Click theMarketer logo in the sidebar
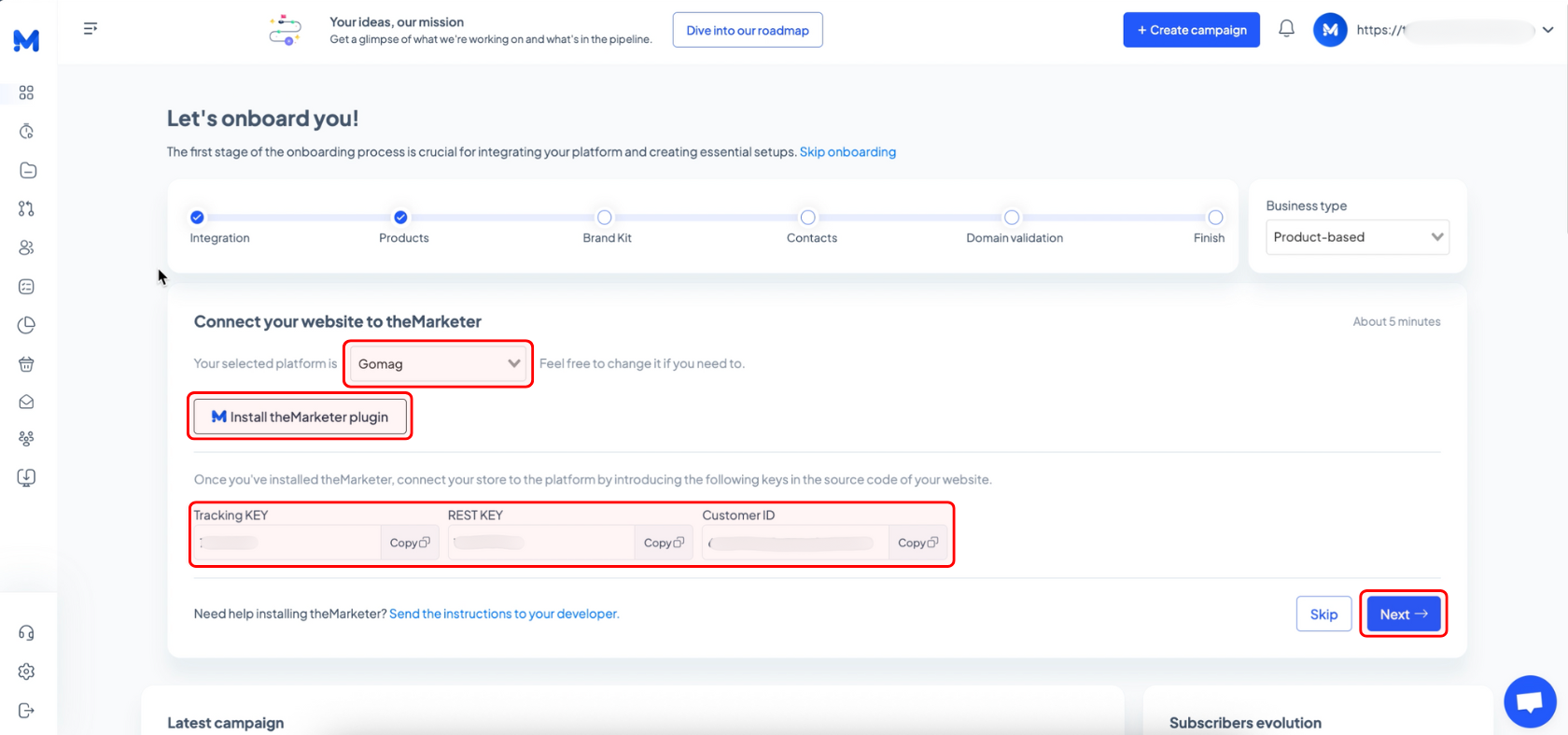The image size is (1568, 735). [x=26, y=40]
